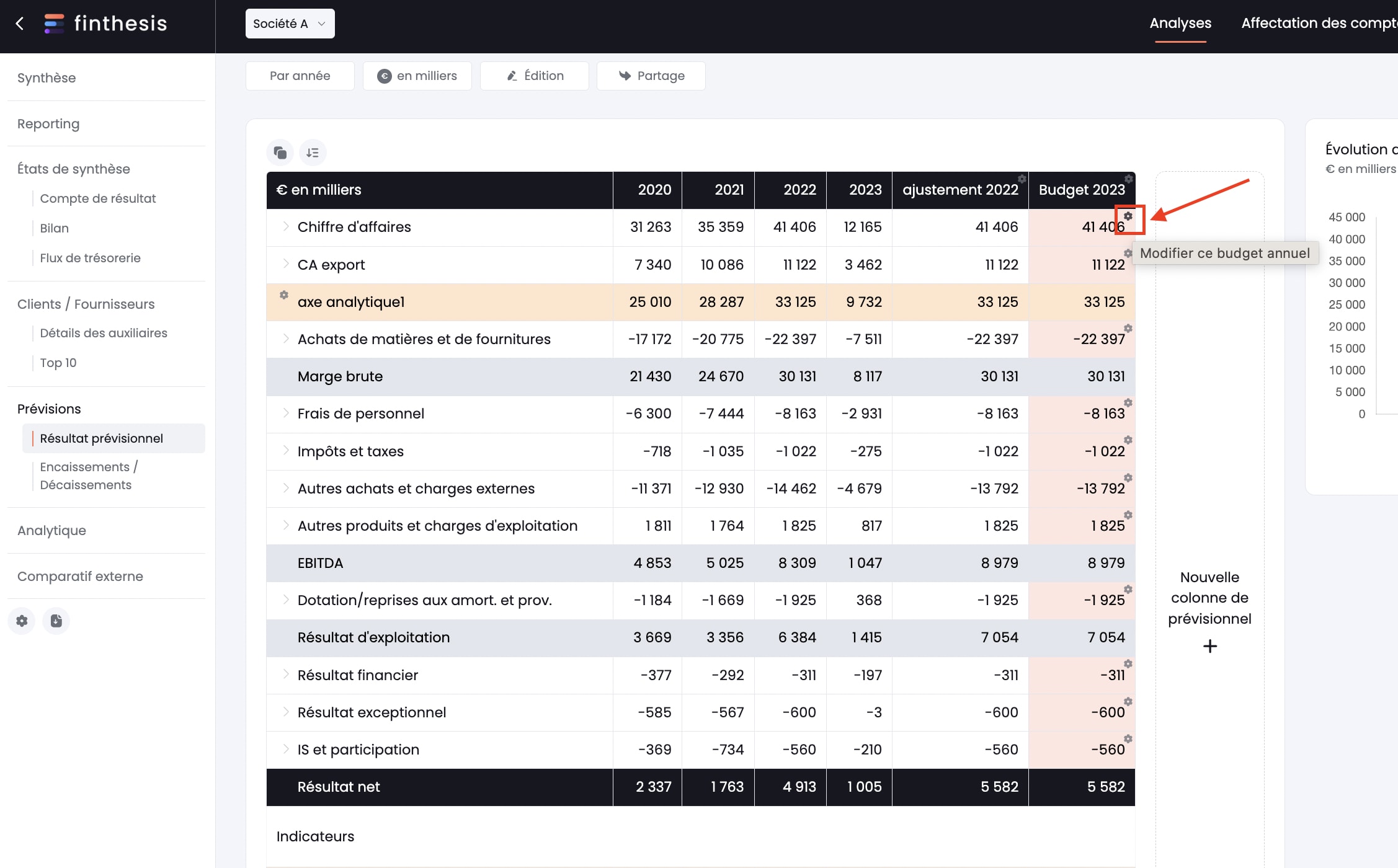
Task: Open the Société A company dropdown
Action: coord(288,23)
